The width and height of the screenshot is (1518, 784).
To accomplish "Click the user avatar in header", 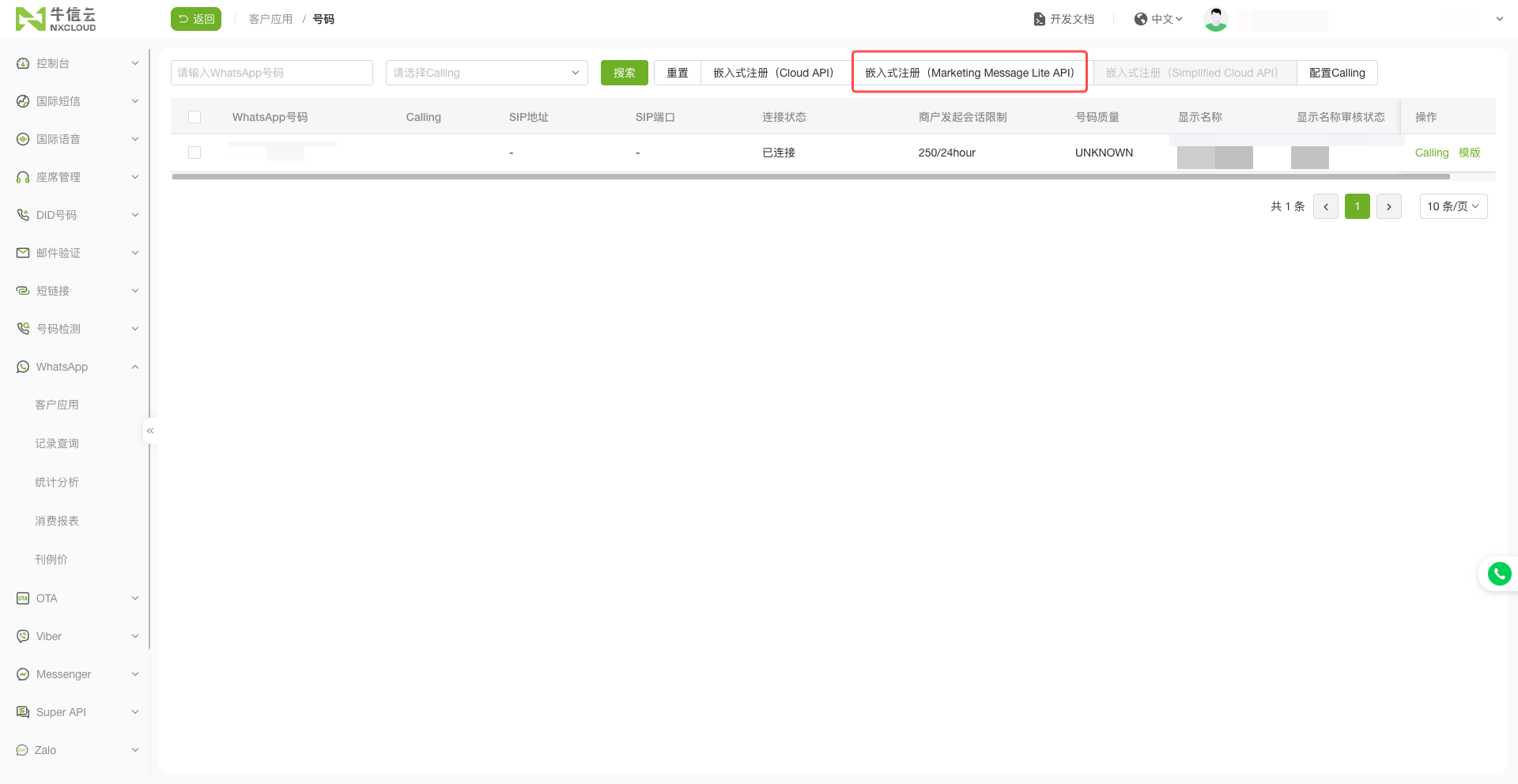I will pos(1215,19).
